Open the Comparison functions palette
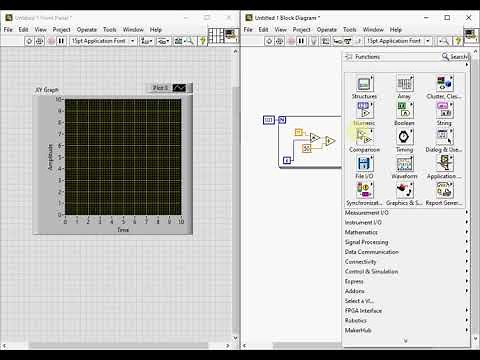 (364, 137)
